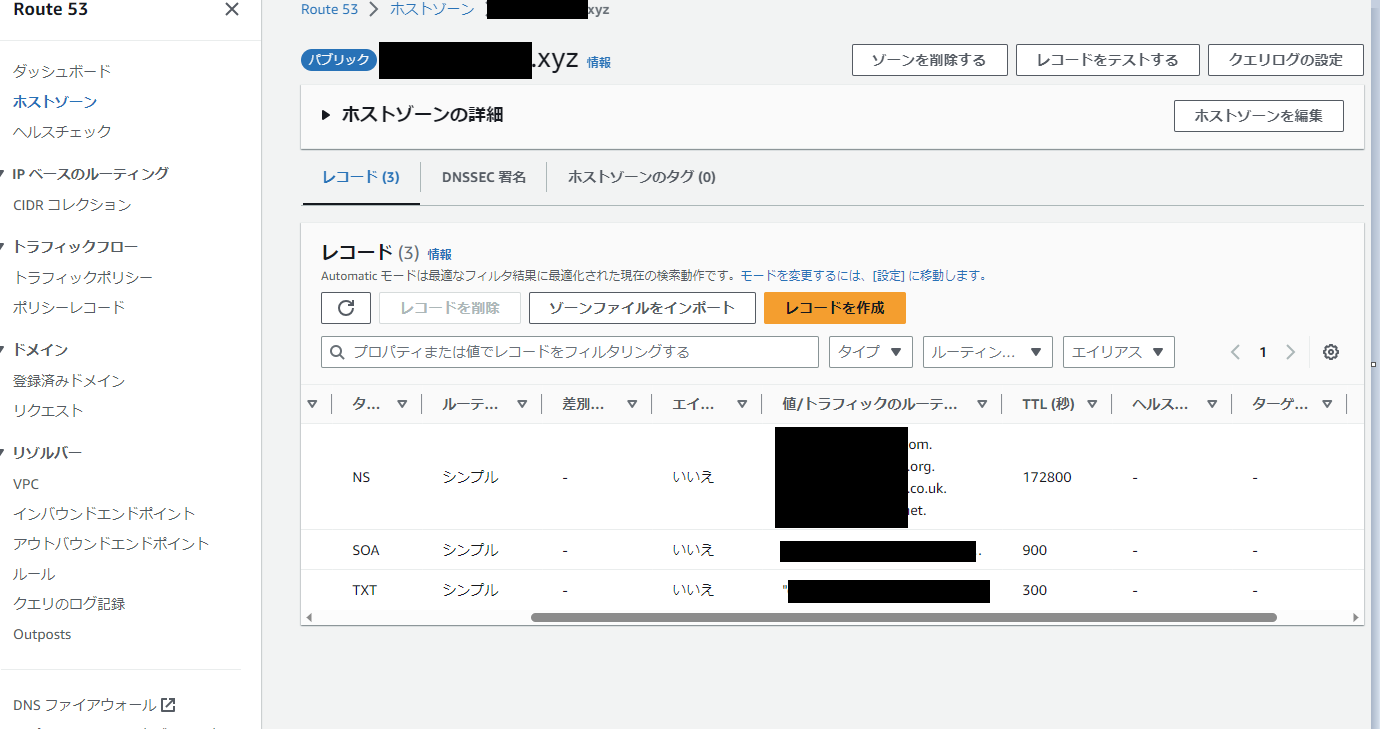The height and width of the screenshot is (729, 1380).
Task: Sort by the タ... type column
Action: tap(402, 404)
